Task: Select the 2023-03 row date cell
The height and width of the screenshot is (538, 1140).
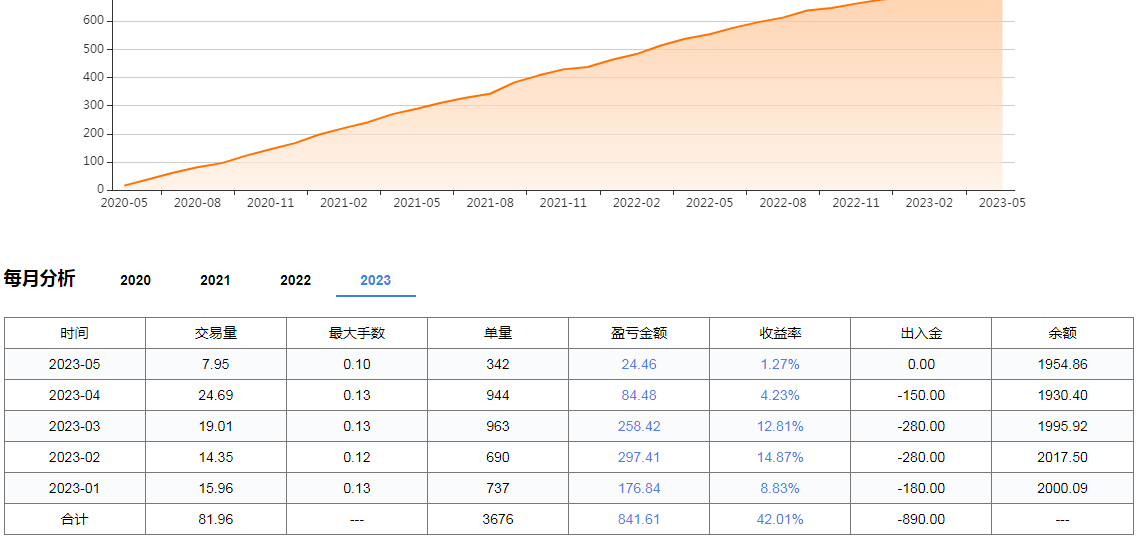Action: [x=75, y=427]
